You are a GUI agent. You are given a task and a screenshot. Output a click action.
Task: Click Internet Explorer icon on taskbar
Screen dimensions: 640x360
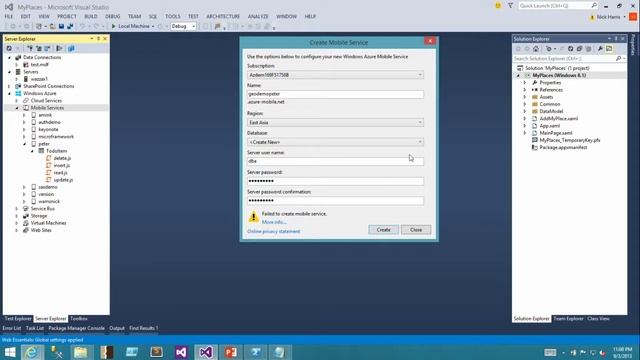[31, 352]
